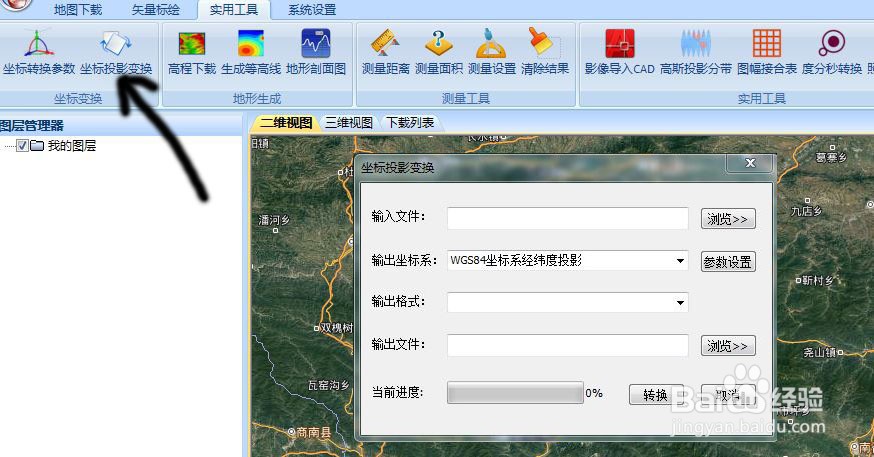This screenshot has height=457, width=874.
Task: Expand the 输出坐标系 dropdown
Action: pos(680,261)
